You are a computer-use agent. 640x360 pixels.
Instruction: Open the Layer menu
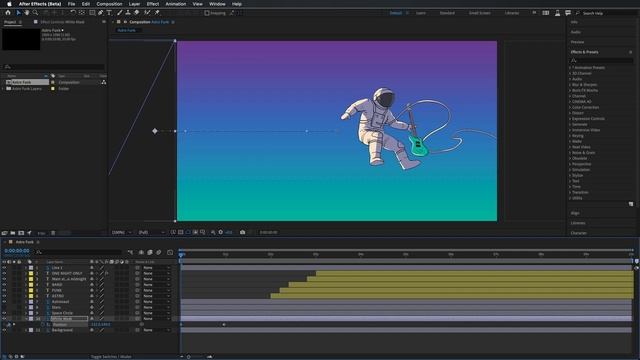click(x=134, y=4)
